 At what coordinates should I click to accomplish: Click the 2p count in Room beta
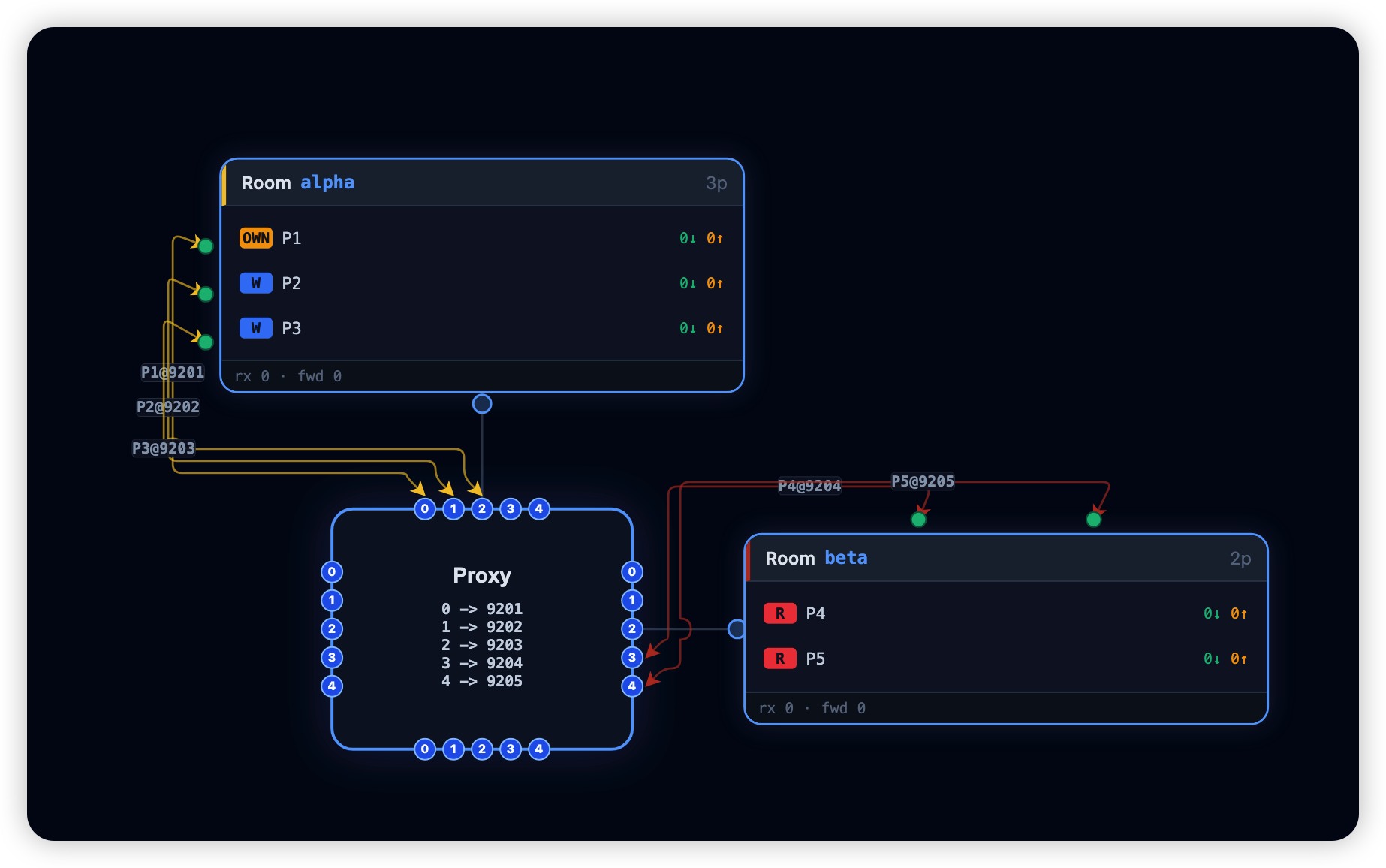[1240, 559]
